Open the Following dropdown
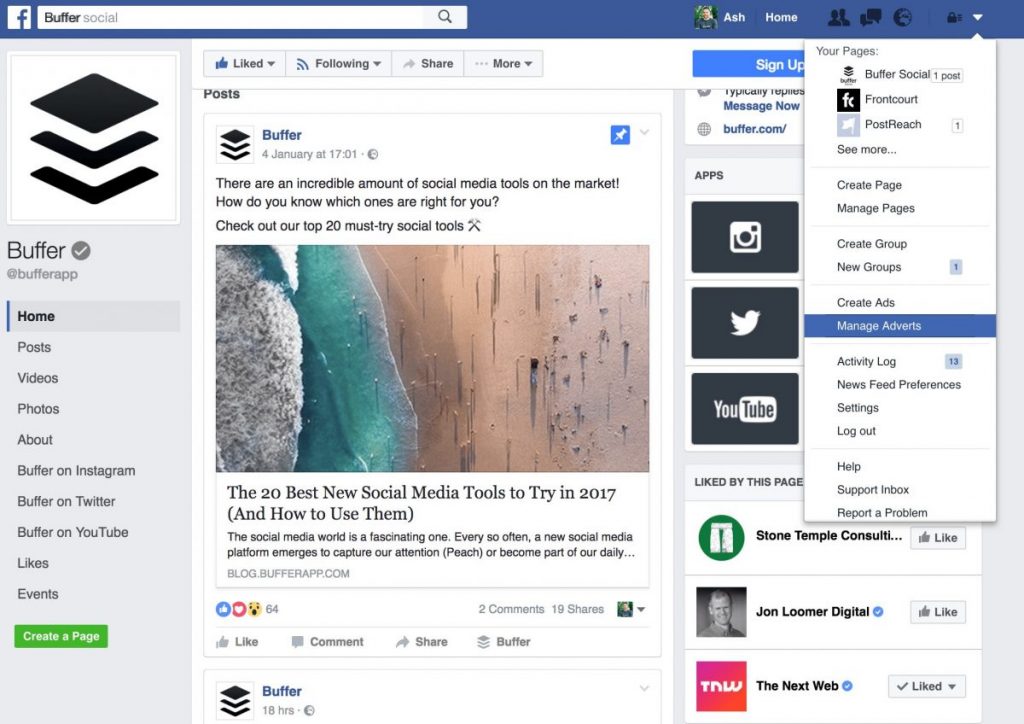 (338, 63)
